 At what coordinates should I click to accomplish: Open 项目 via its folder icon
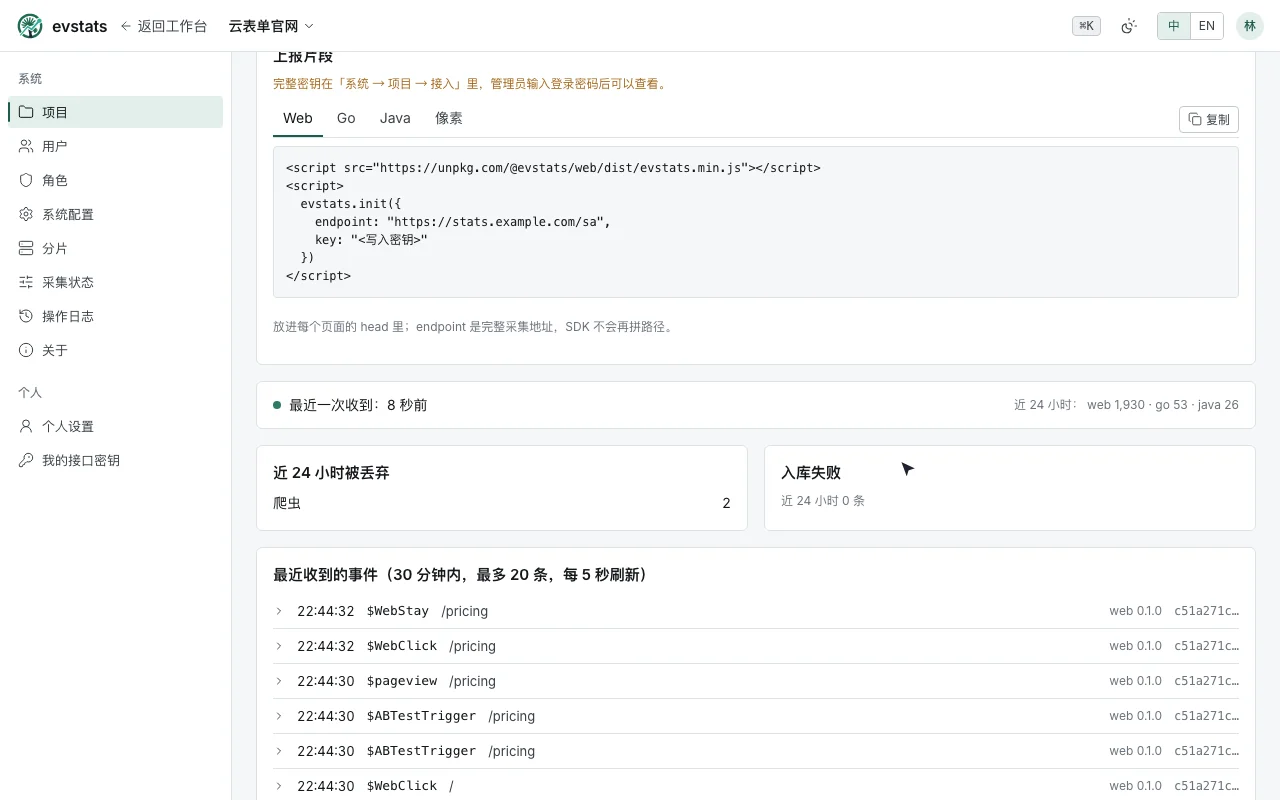point(26,112)
